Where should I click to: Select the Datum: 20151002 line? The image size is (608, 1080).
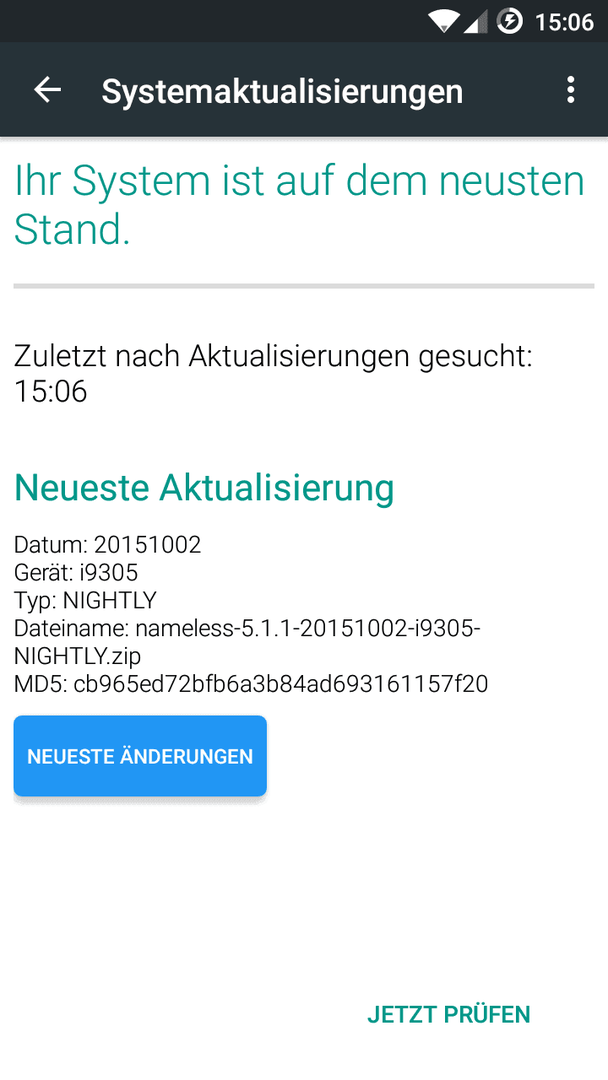[107, 545]
